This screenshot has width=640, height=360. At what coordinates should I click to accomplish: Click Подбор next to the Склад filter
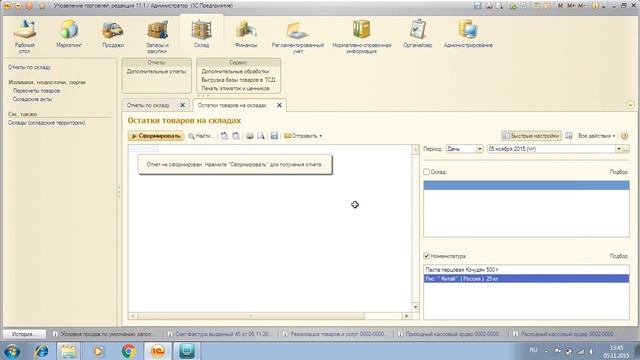619,172
